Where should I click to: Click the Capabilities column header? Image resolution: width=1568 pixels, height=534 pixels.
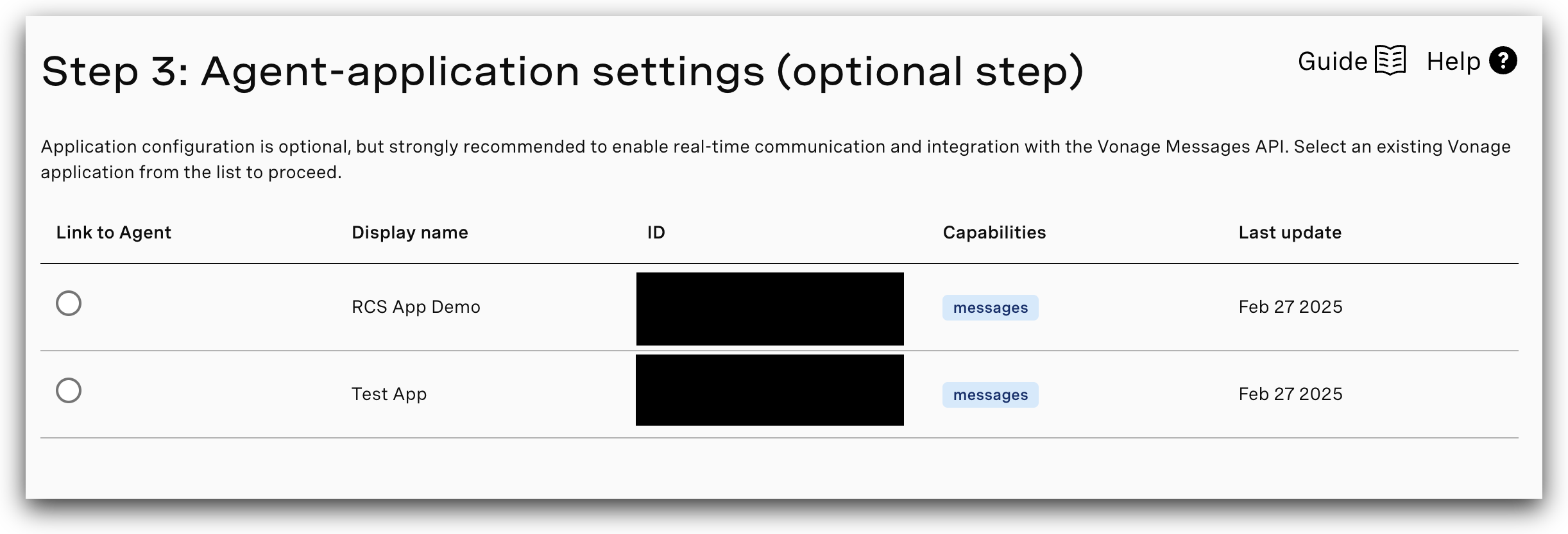[994, 233]
